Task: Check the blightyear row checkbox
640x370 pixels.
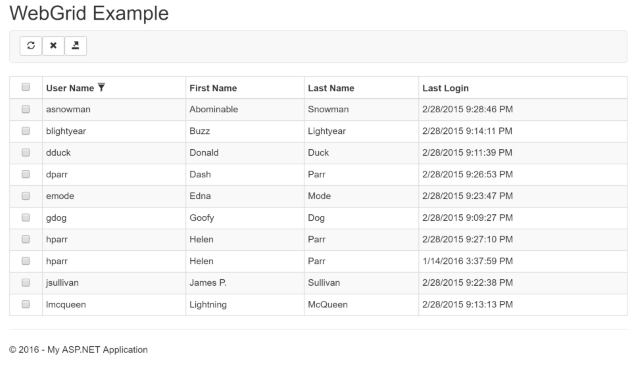Action: 26,131
